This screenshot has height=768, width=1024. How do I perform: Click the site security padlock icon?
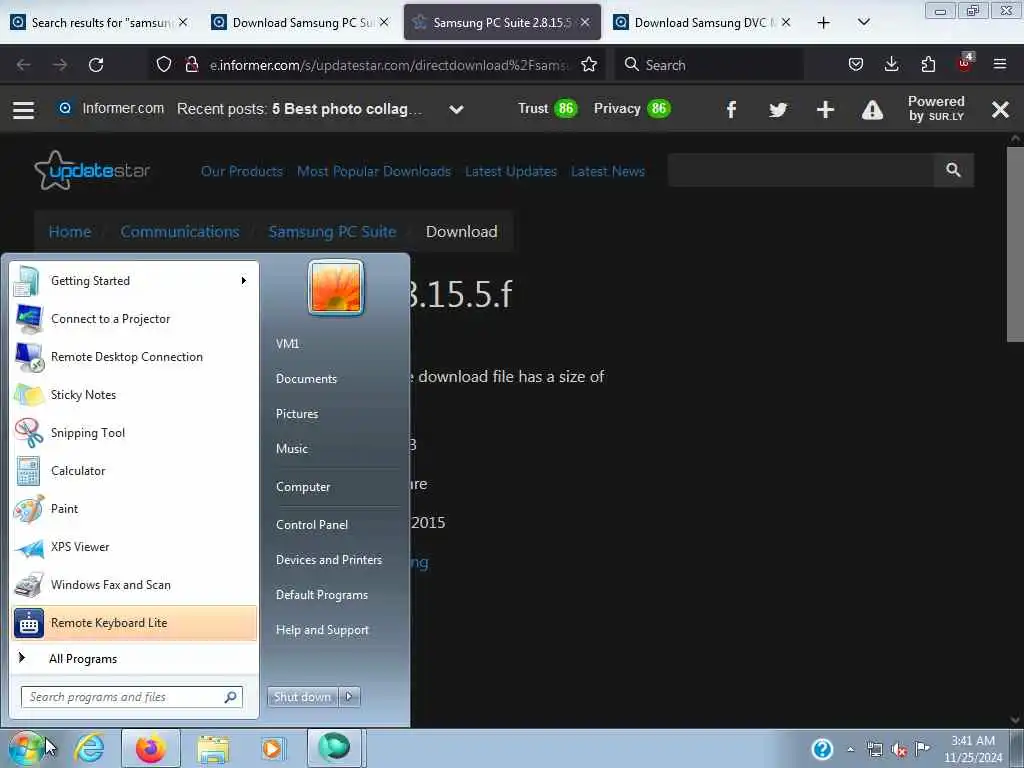point(191,65)
